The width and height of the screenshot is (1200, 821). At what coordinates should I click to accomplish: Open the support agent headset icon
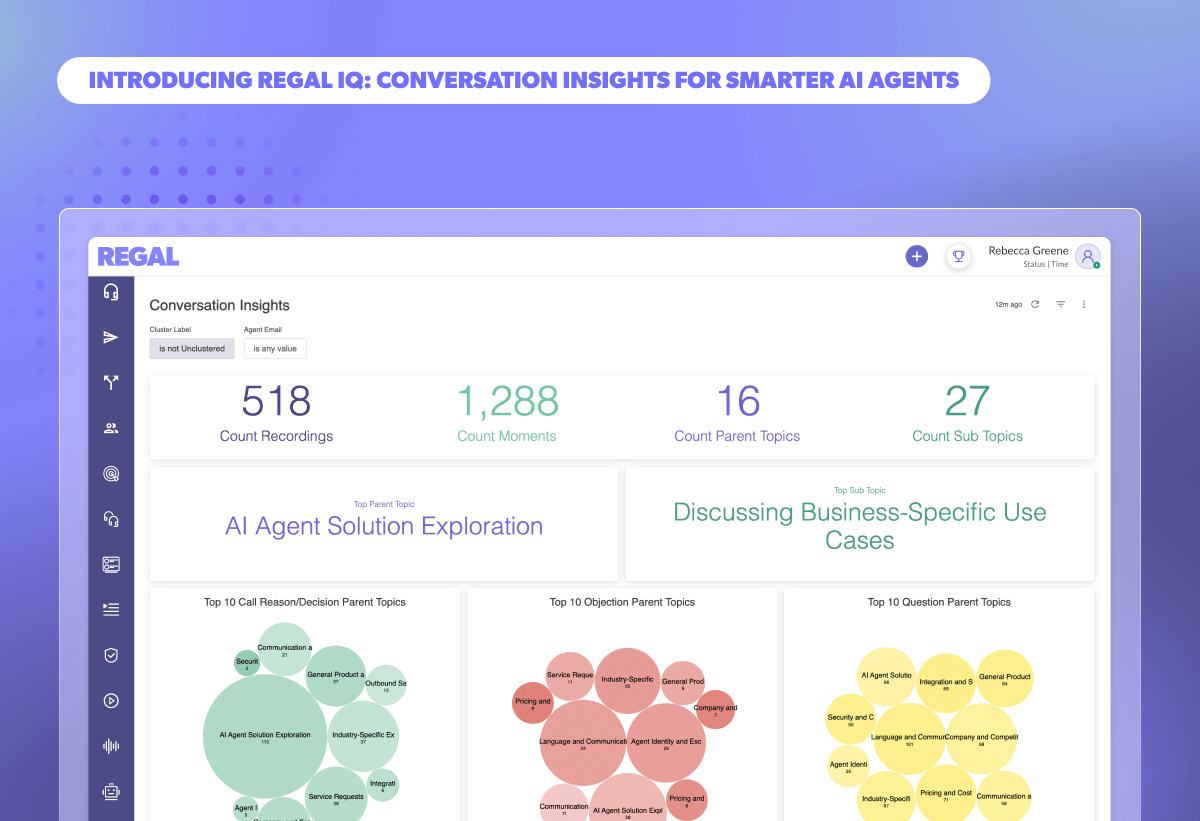pyautogui.click(x=111, y=518)
